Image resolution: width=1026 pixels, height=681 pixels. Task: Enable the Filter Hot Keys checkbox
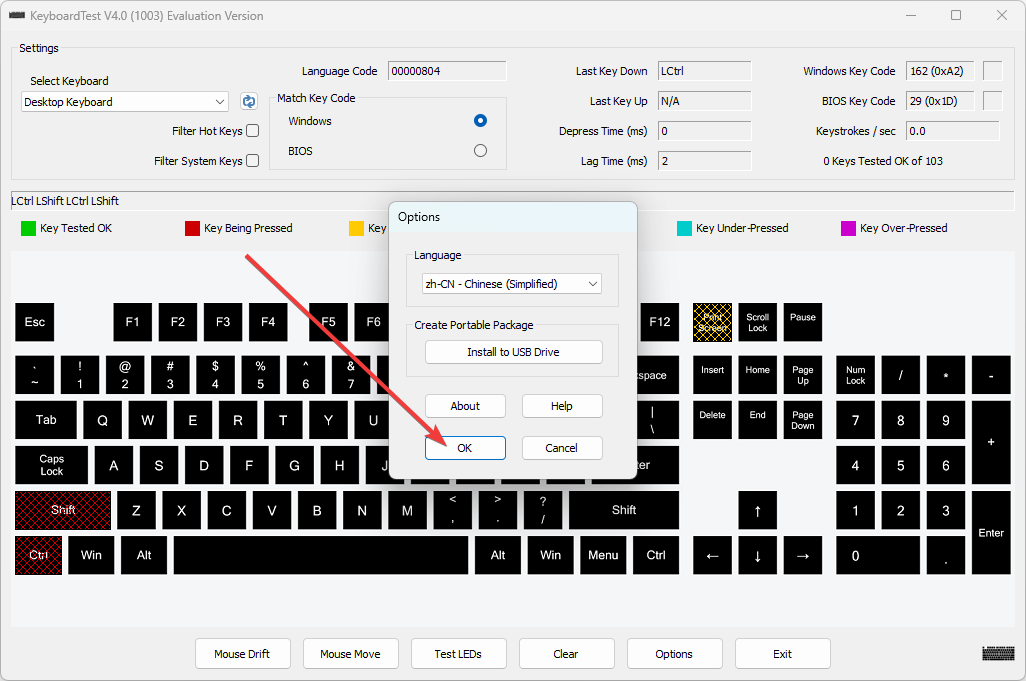coord(252,129)
